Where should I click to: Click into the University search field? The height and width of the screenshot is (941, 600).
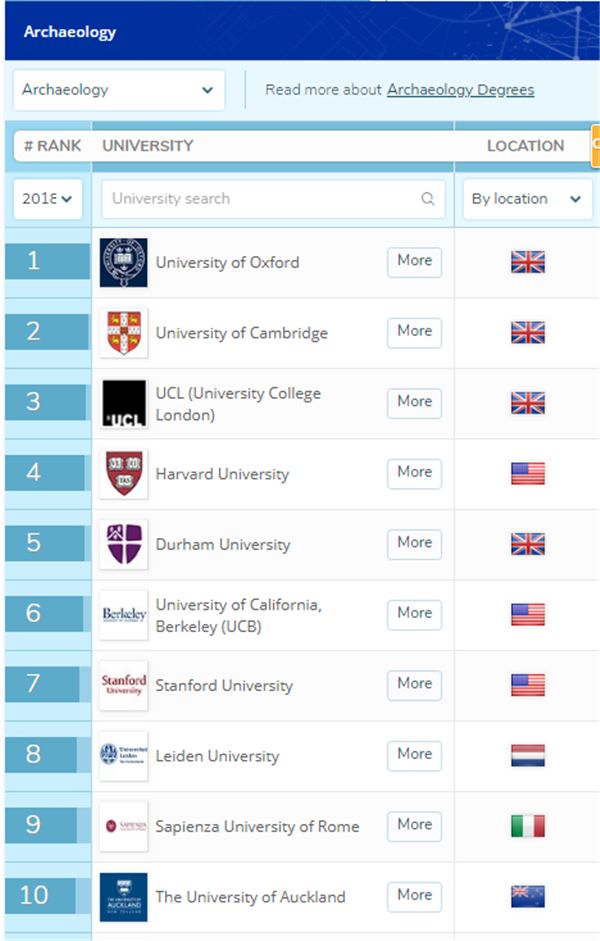click(273, 199)
